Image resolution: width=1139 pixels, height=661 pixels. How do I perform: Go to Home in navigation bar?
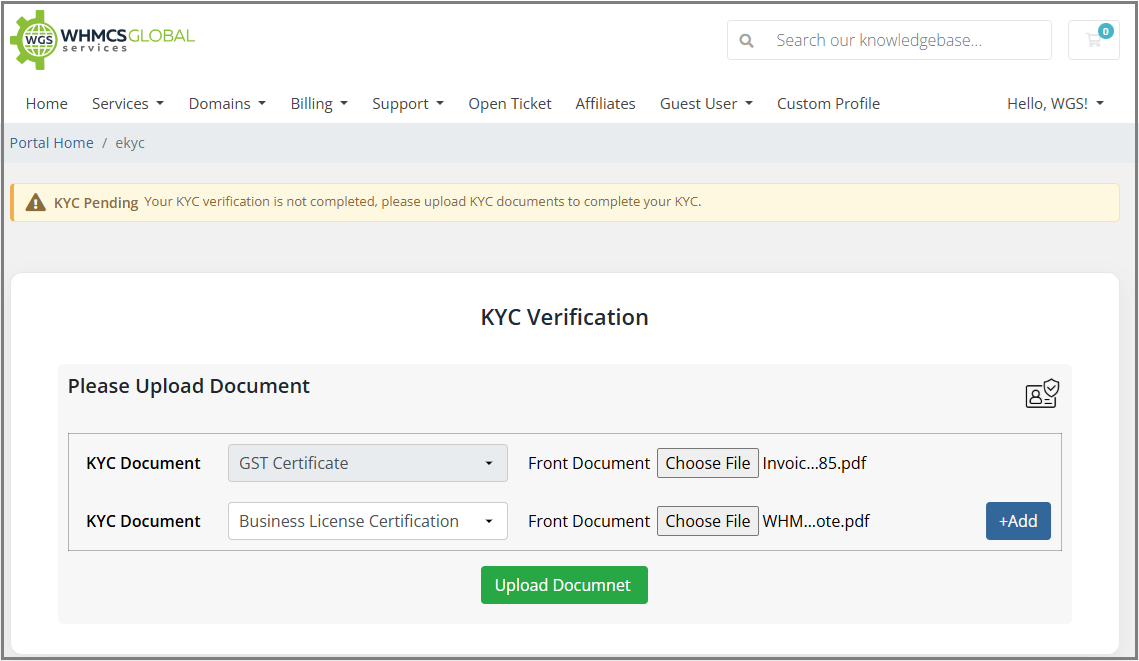tap(47, 104)
